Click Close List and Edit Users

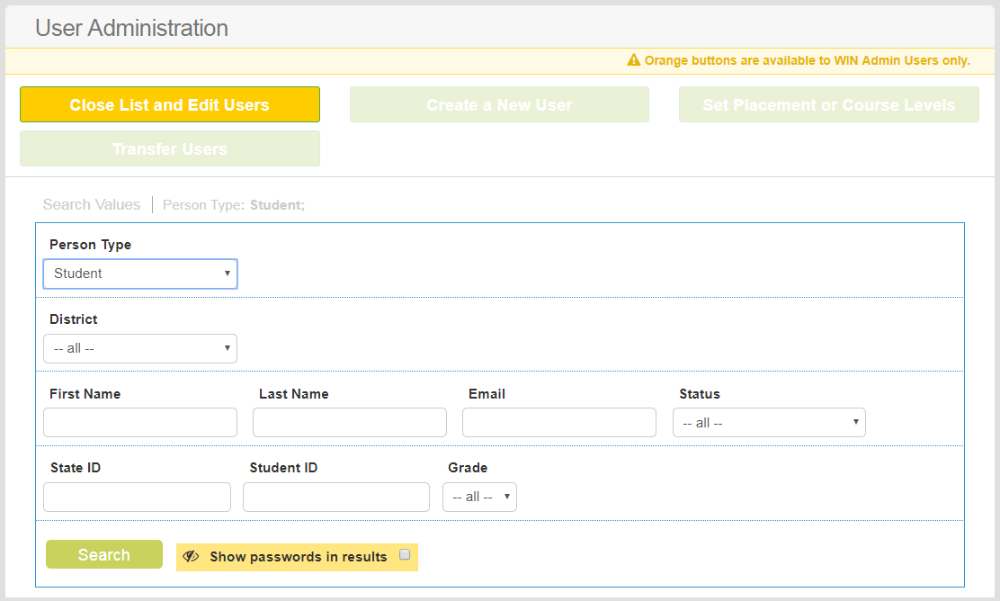pos(169,104)
